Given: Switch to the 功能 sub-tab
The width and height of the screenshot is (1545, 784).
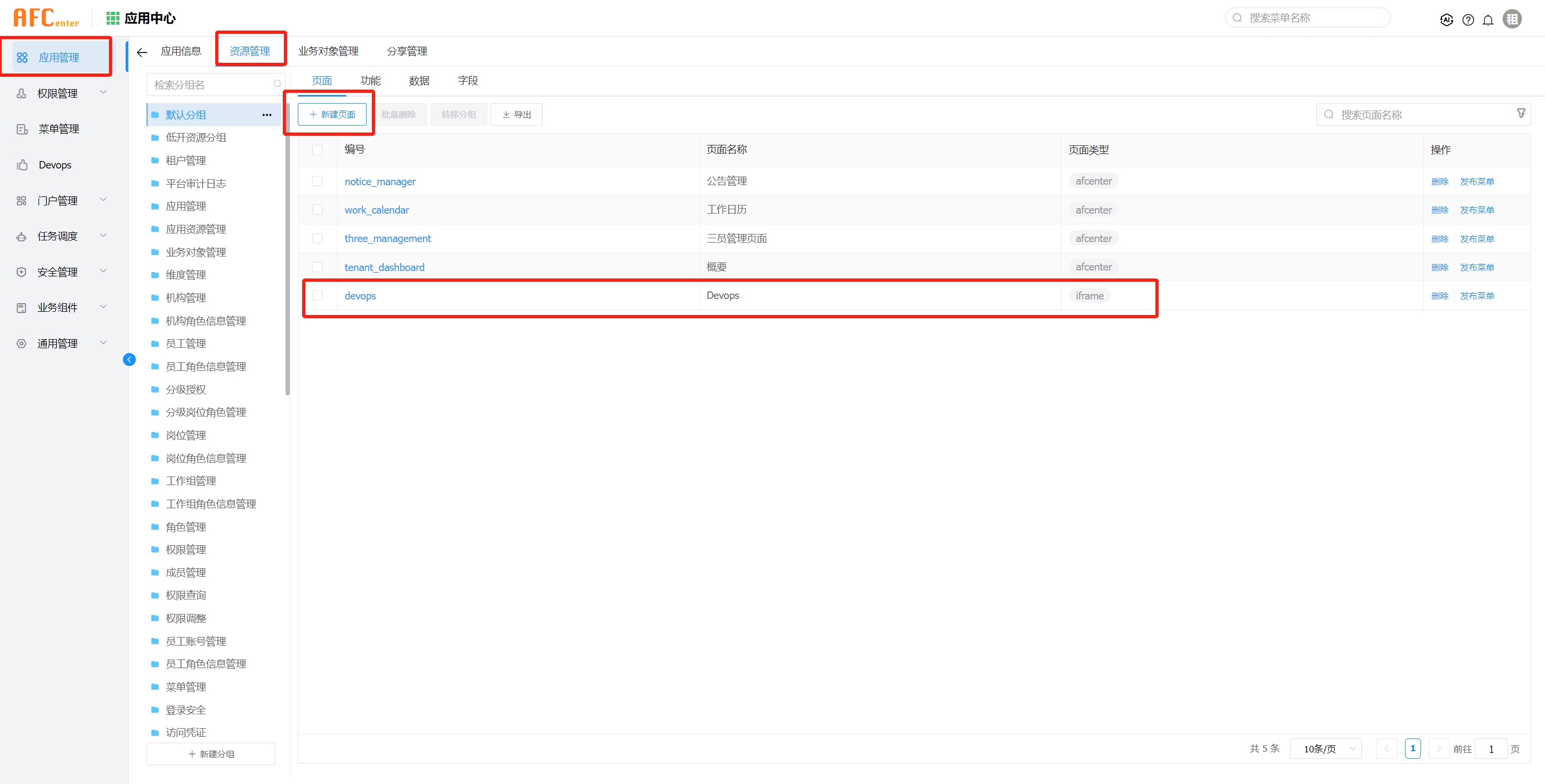Looking at the screenshot, I should 370,80.
